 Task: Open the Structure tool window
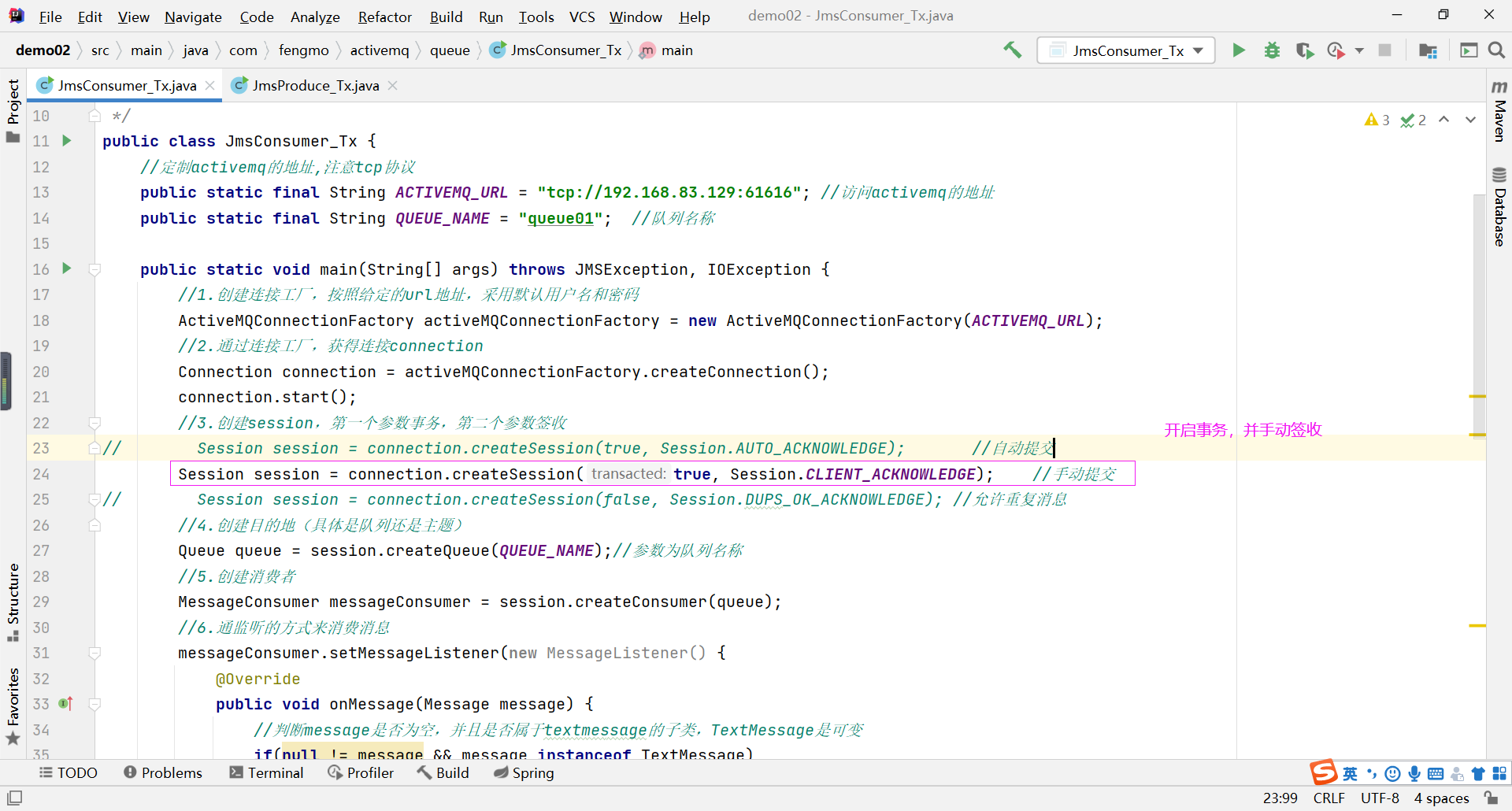pos(13,602)
